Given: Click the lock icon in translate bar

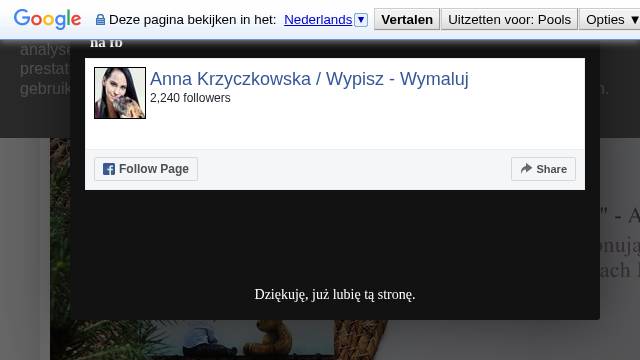Looking at the screenshot, I should click(100, 20).
